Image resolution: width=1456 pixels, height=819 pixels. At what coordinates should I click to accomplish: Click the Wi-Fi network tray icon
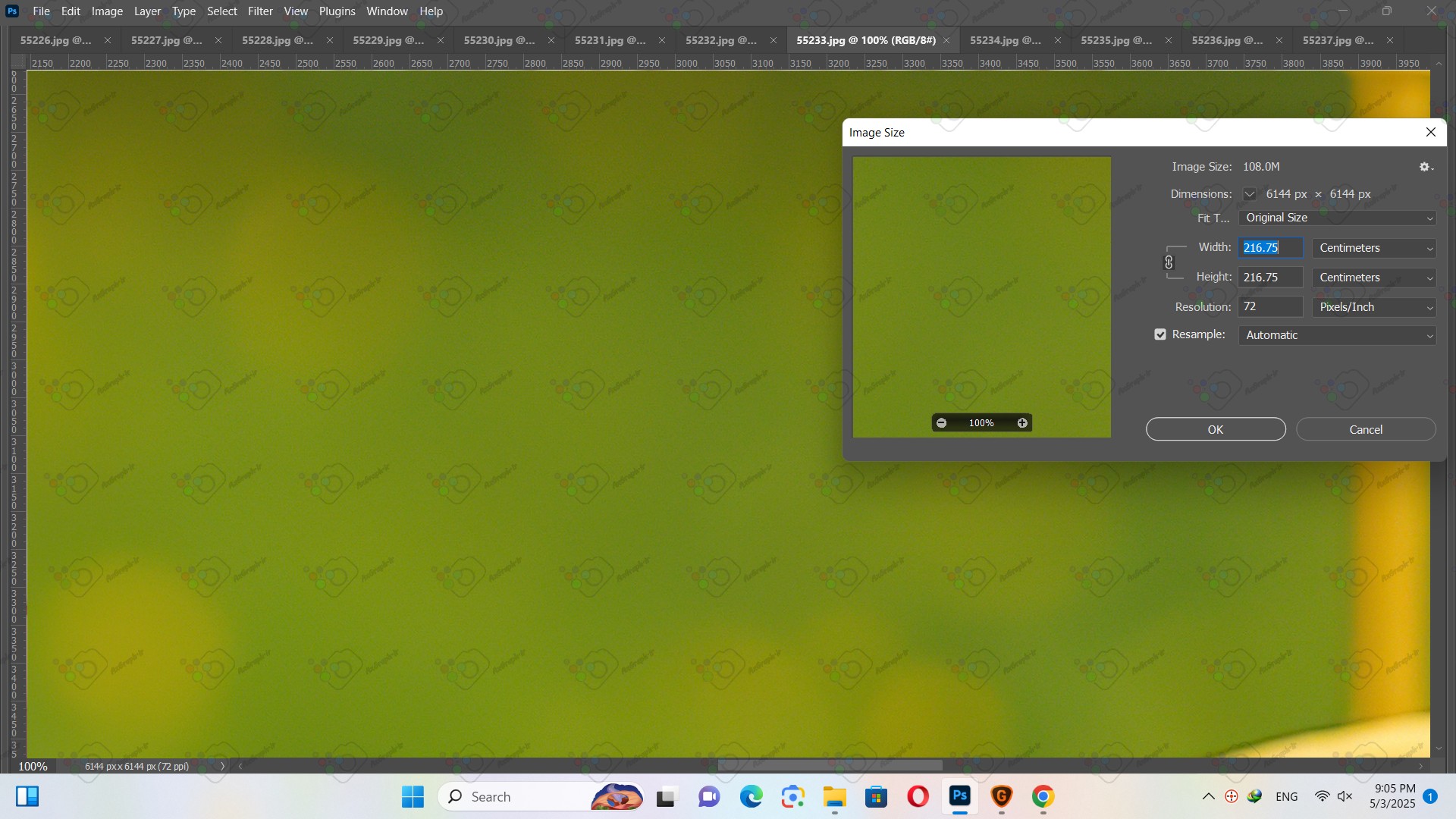[1322, 796]
